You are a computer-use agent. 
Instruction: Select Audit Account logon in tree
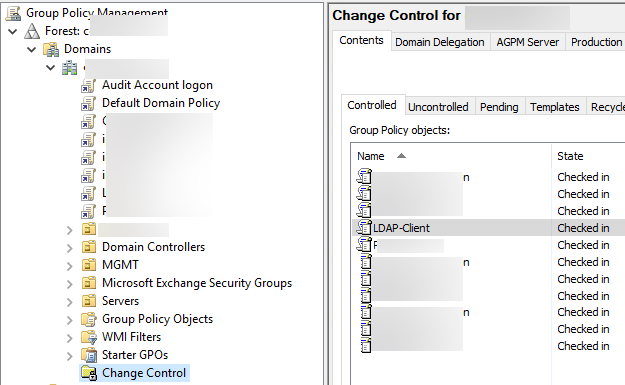pos(157,85)
